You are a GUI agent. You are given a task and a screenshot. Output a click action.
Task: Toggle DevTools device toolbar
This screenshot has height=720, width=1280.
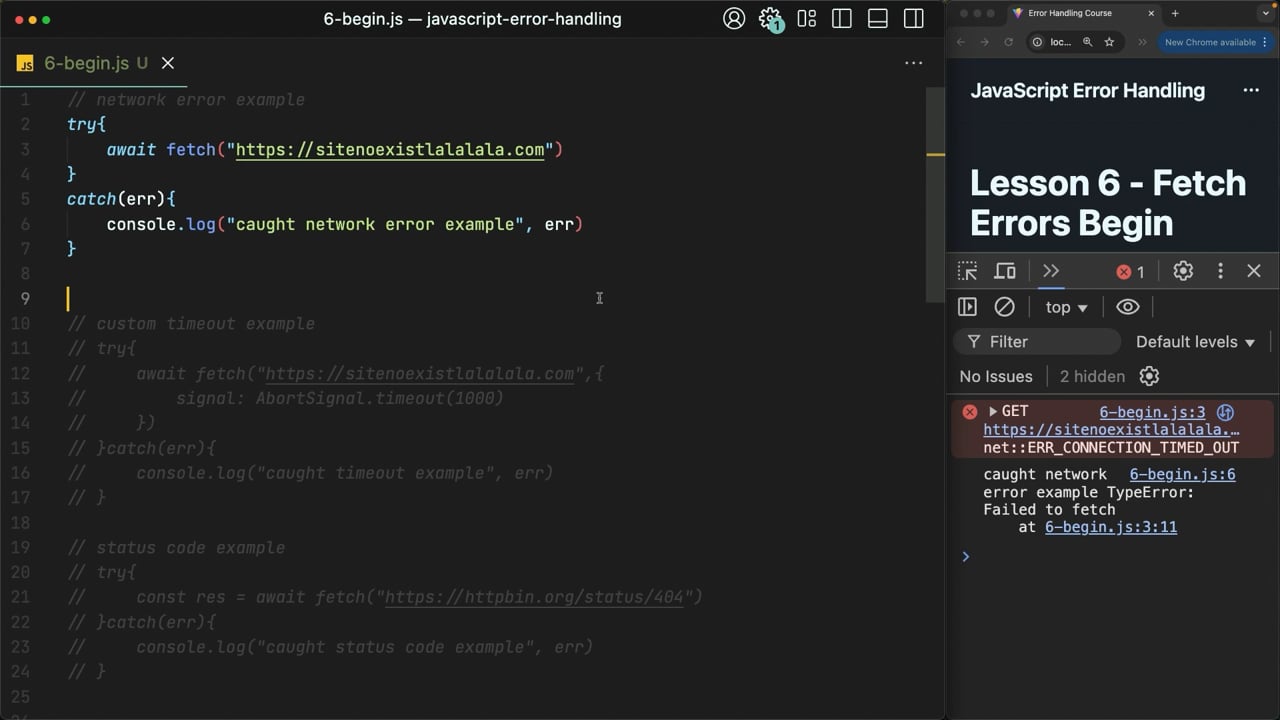[1005, 271]
